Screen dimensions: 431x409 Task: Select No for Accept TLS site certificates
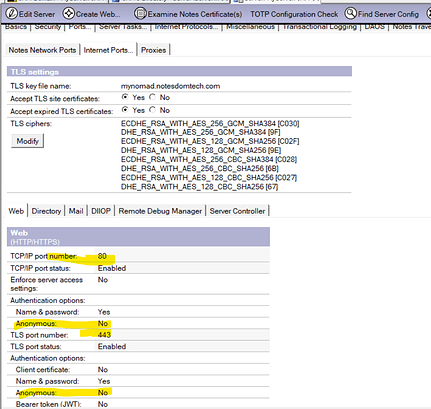click(152, 97)
